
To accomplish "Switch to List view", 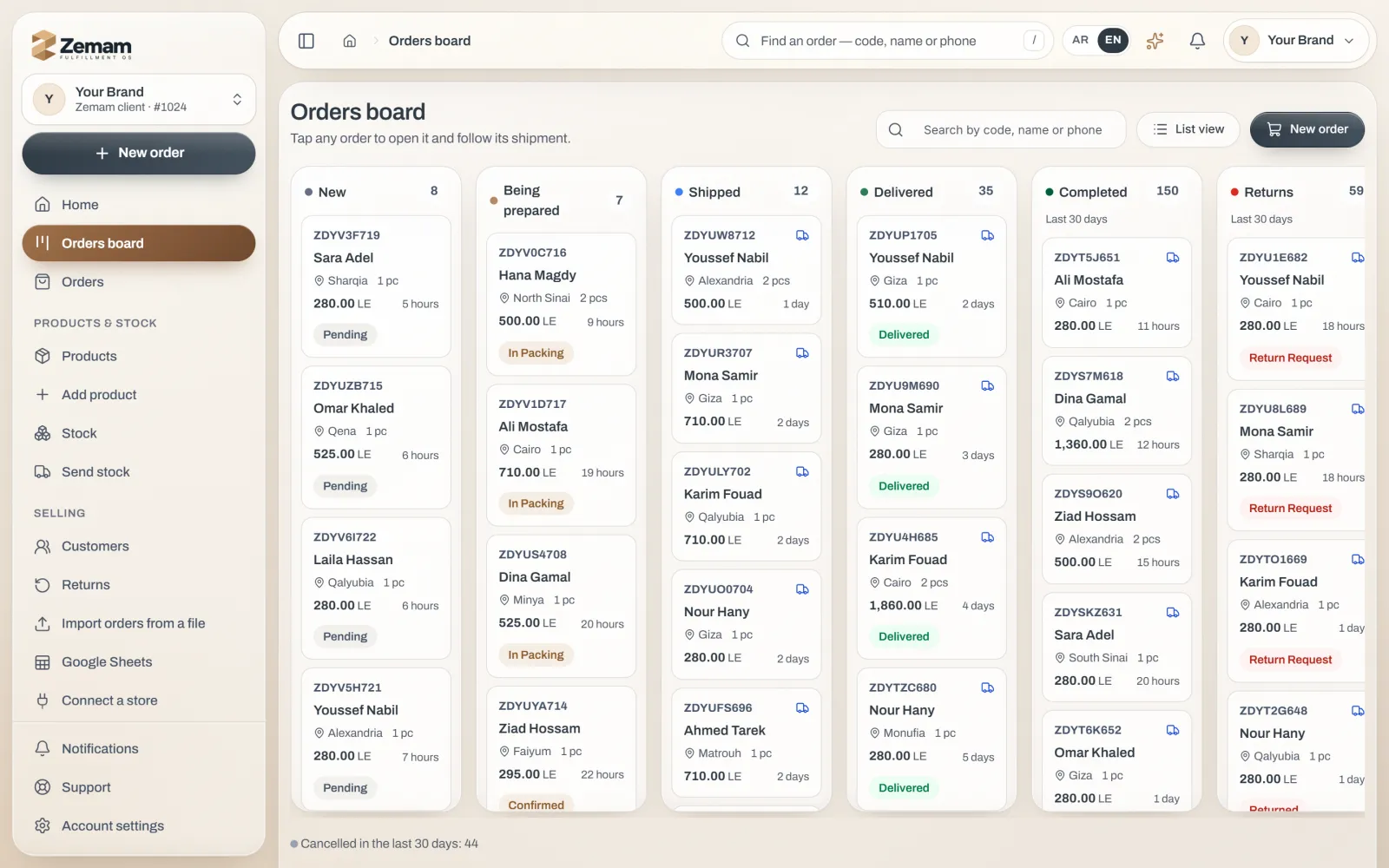I will [1188, 129].
